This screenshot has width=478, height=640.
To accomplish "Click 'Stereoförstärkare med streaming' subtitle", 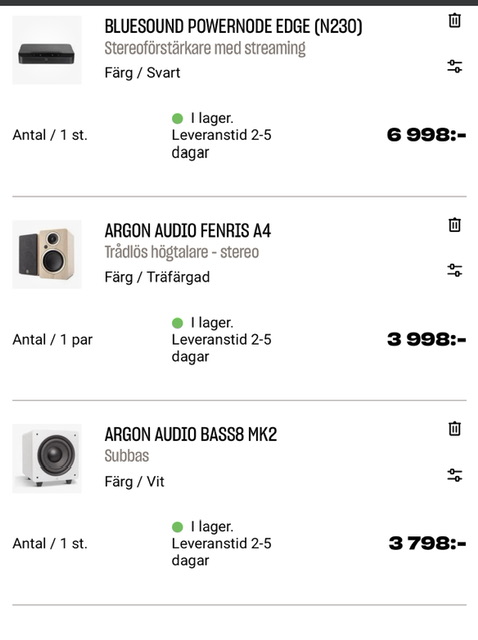I will [x=205, y=49].
